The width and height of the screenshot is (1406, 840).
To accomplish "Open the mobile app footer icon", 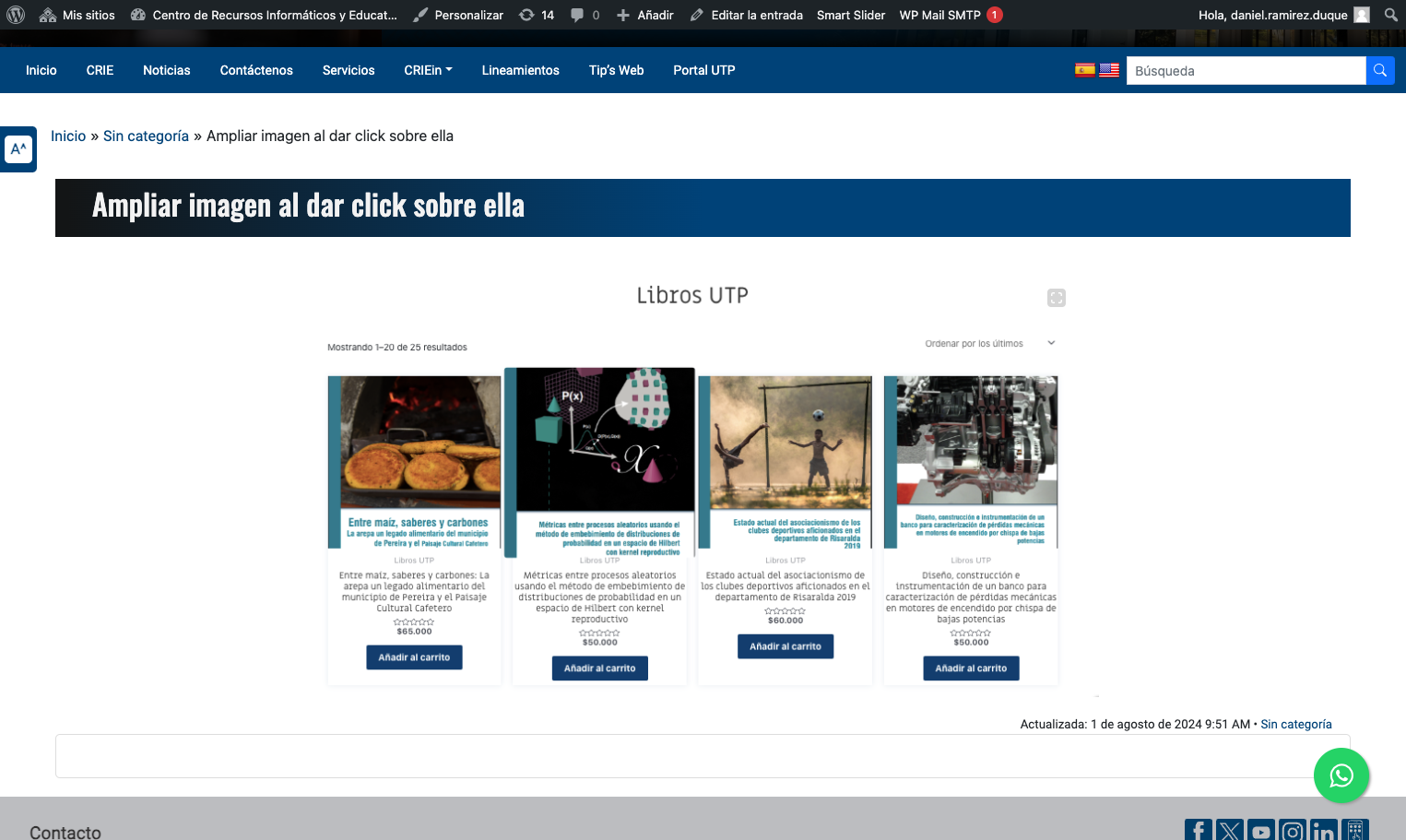I will (1355, 830).
